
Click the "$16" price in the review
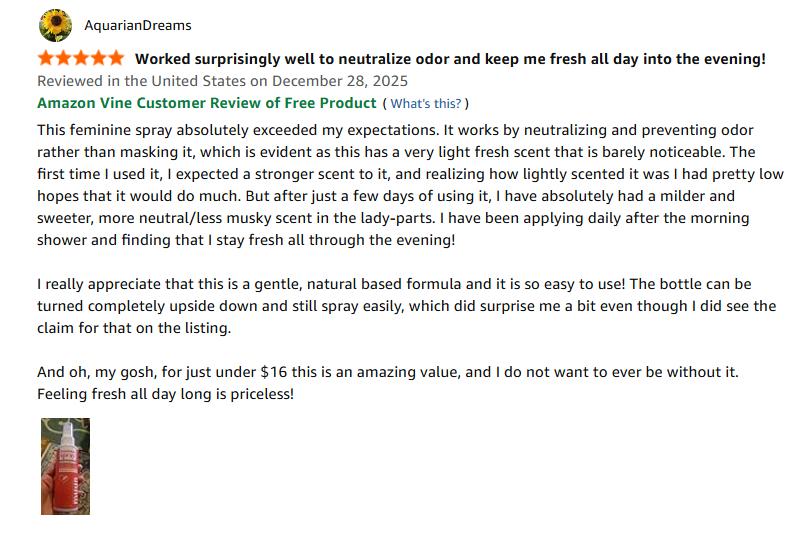273,371
